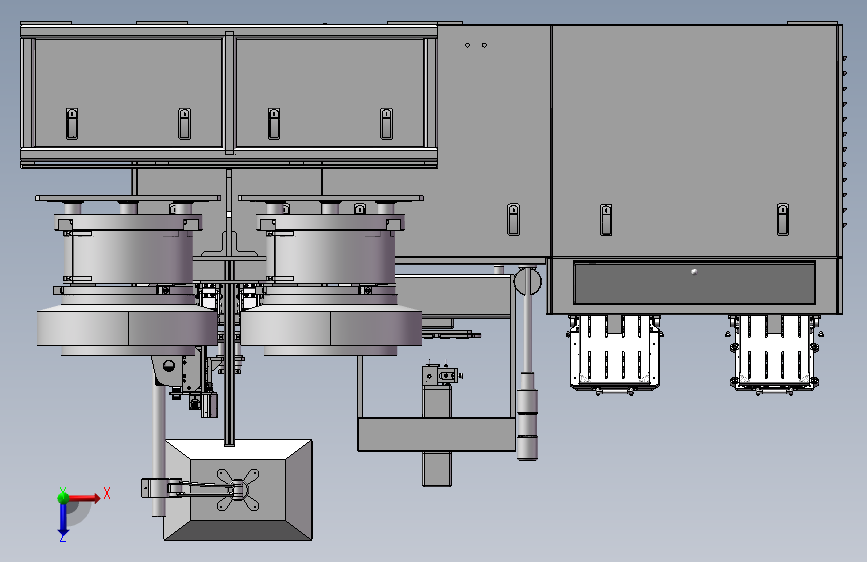The image size is (867, 562).
Task: Click the blue Z axis arrow of the triad
Action: pos(63,519)
